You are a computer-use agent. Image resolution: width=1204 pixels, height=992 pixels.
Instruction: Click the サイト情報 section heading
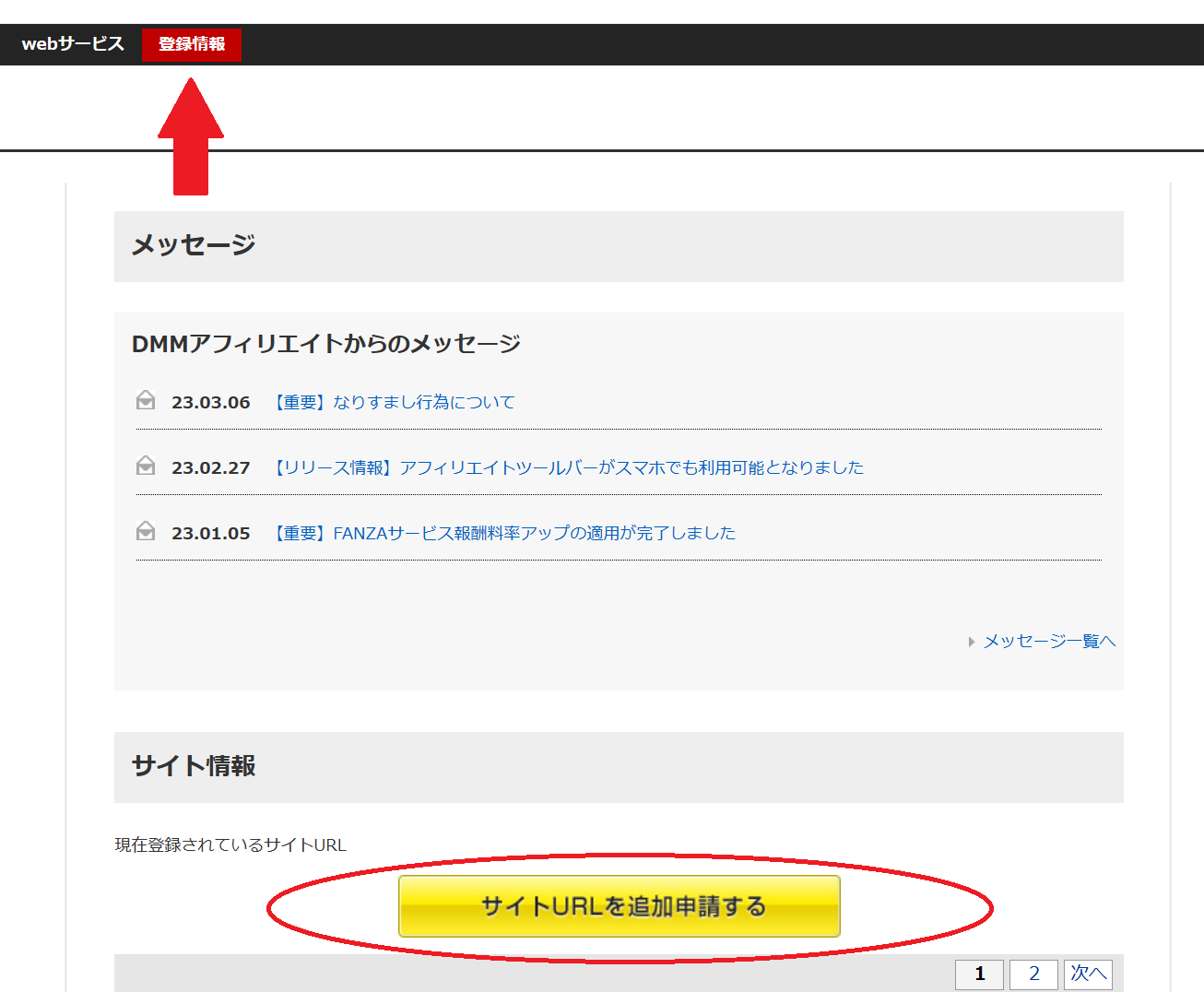[194, 766]
